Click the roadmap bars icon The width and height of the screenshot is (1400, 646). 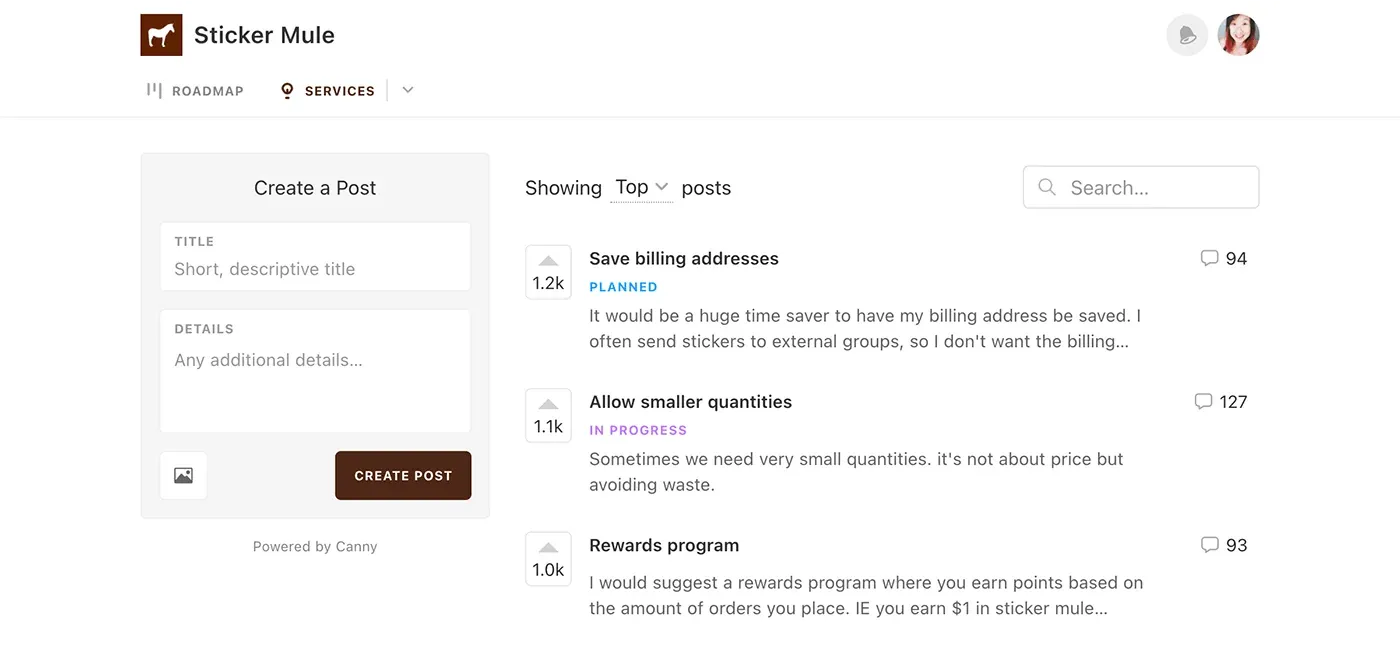click(155, 89)
